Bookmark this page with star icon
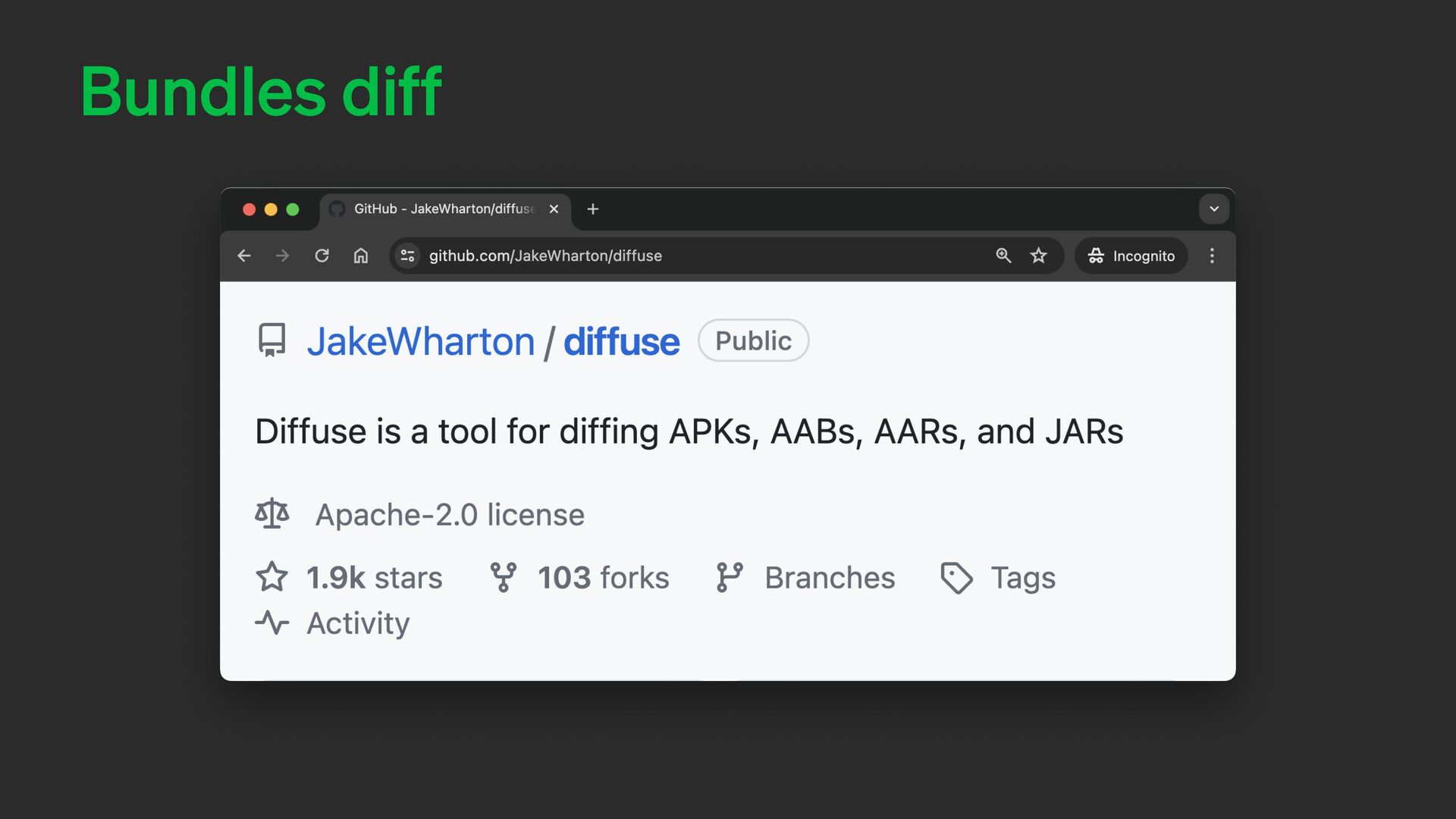This screenshot has width=1456, height=819. coord(1038,256)
